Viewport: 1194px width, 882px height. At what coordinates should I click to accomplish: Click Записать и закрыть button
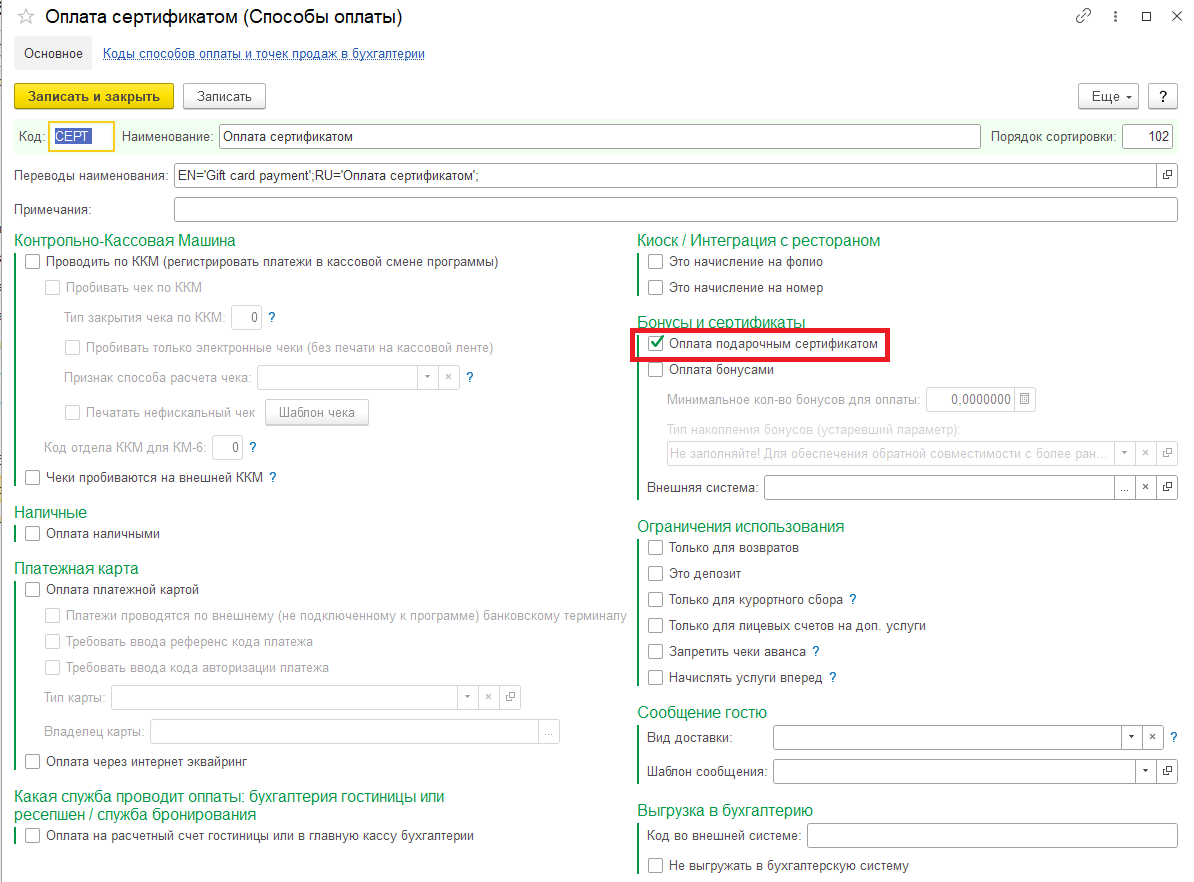[x=94, y=97]
